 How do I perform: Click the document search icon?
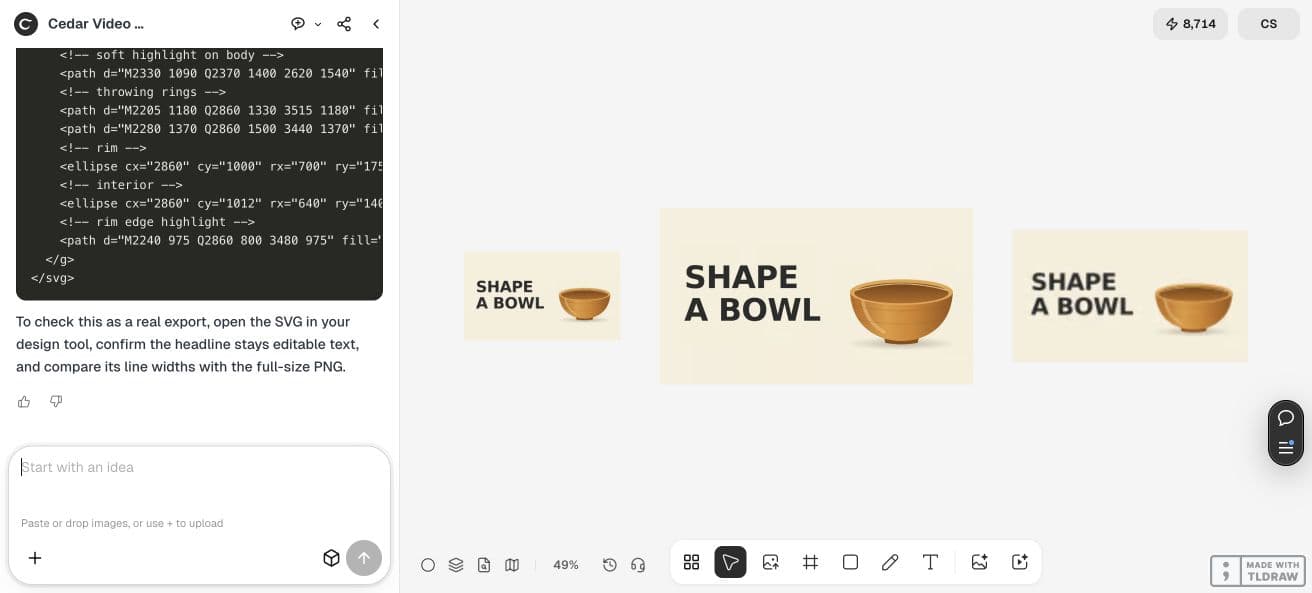(484, 565)
